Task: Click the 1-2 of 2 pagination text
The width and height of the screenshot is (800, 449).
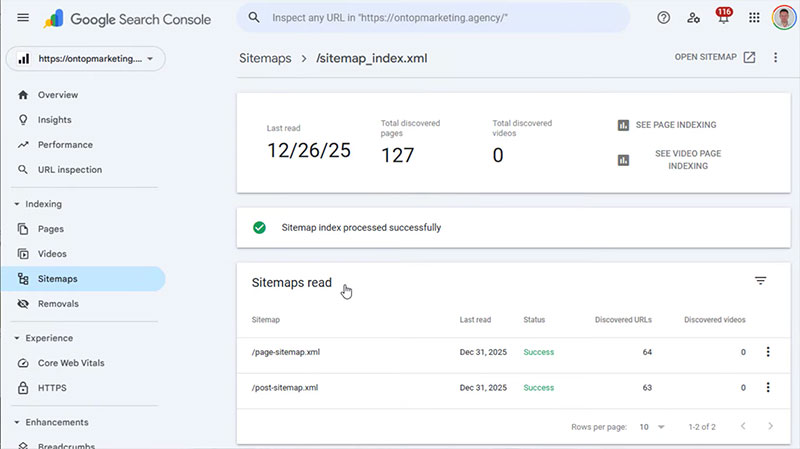Action: coord(702,427)
